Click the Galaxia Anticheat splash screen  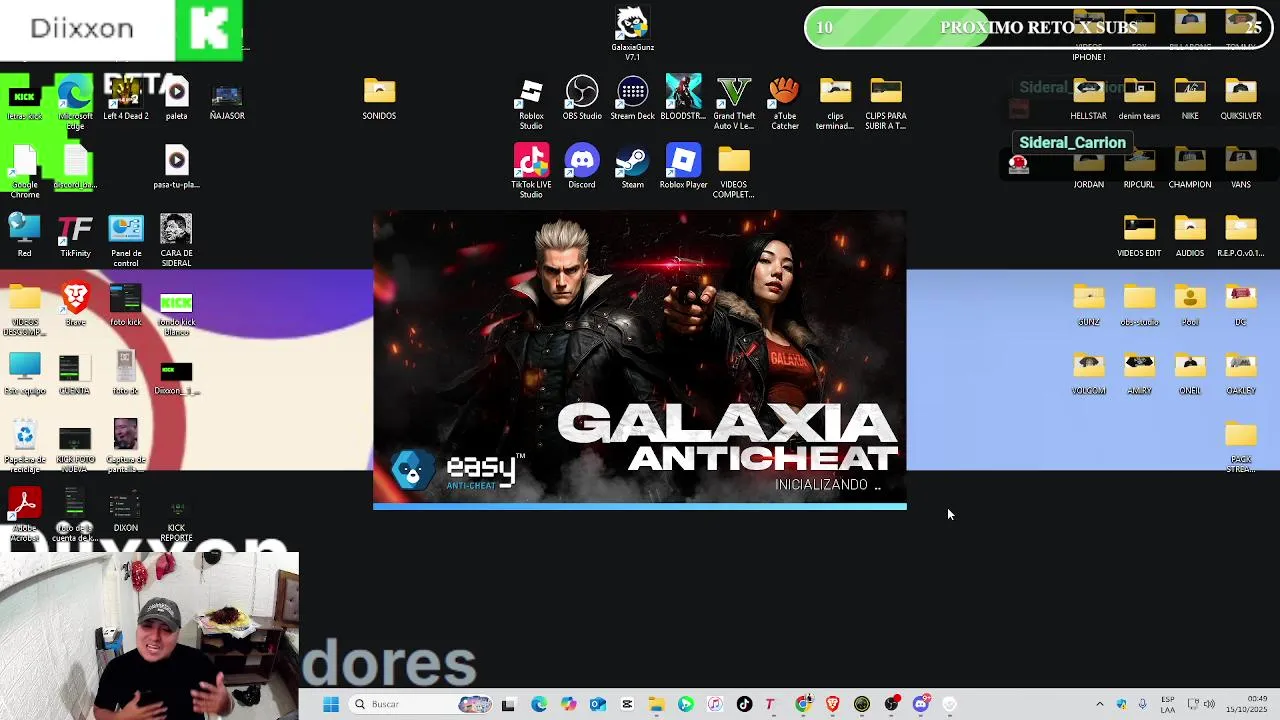640,360
